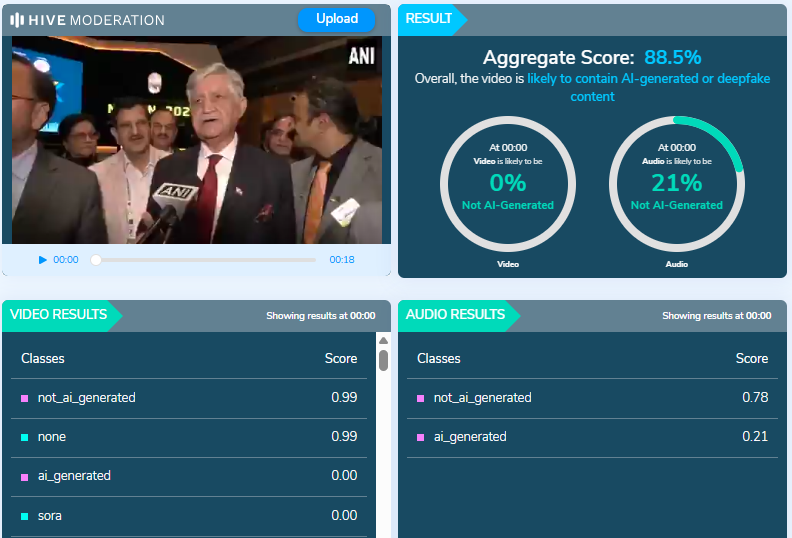The image size is (792, 538).
Task: Click the cyan marker beside 'sora' class
Action: [x=25, y=516]
